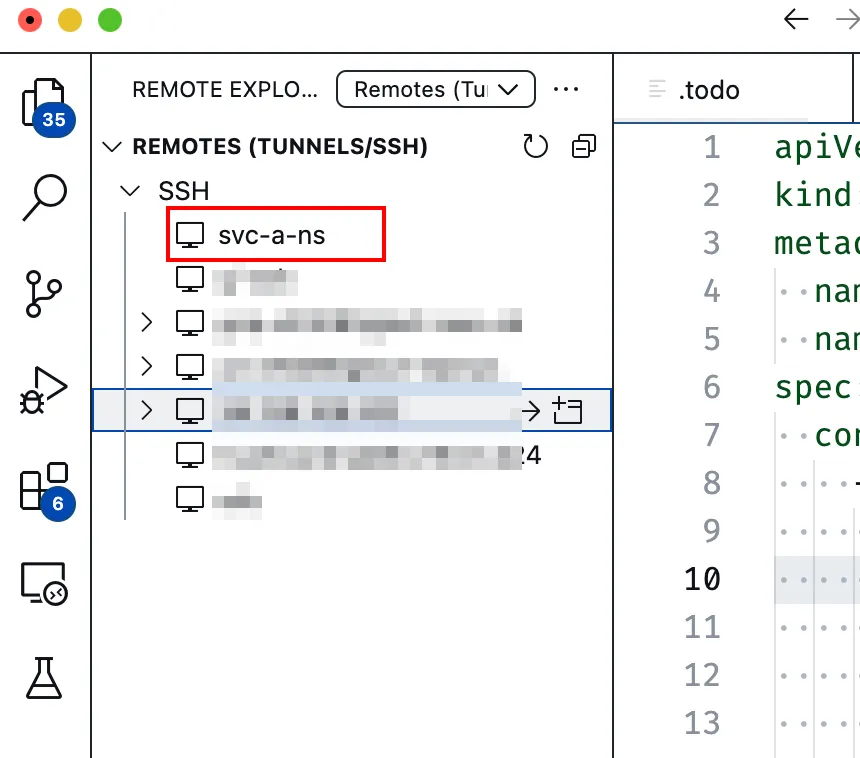Go back with navigation arrow
860x758 pixels.
[x=796, y=20]
